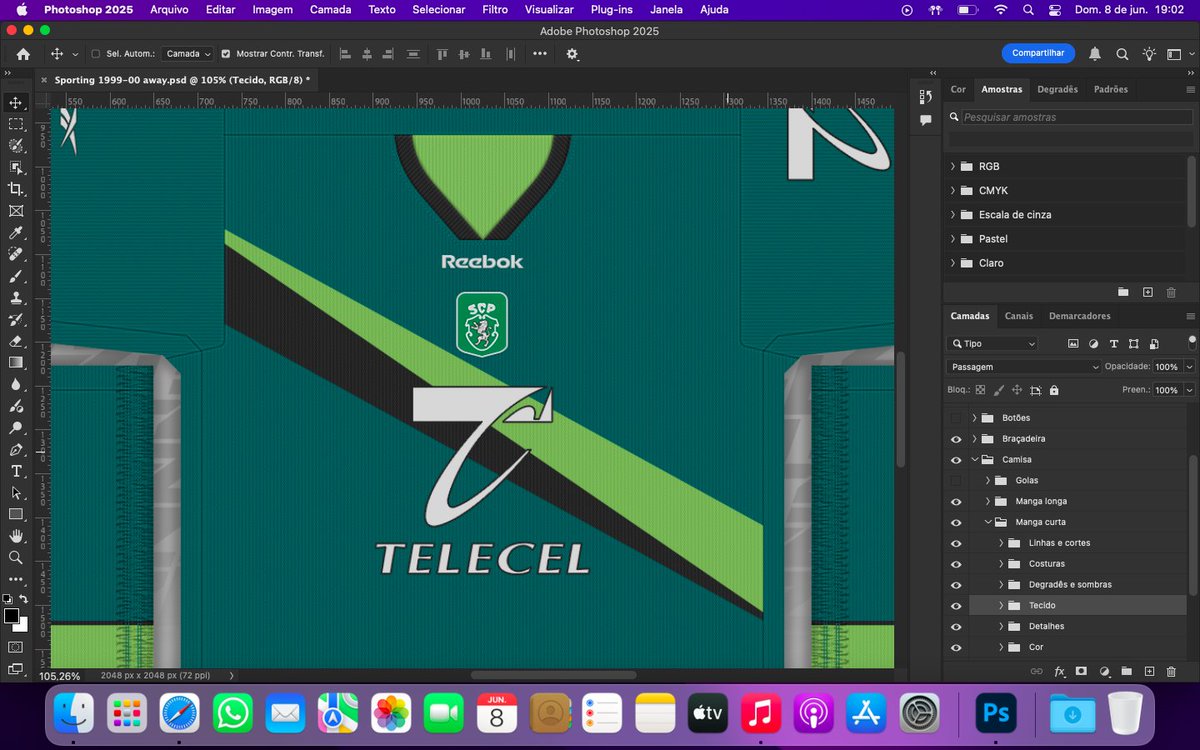Select the Path Selection tool
The image size is (1200, 750).
16,493
